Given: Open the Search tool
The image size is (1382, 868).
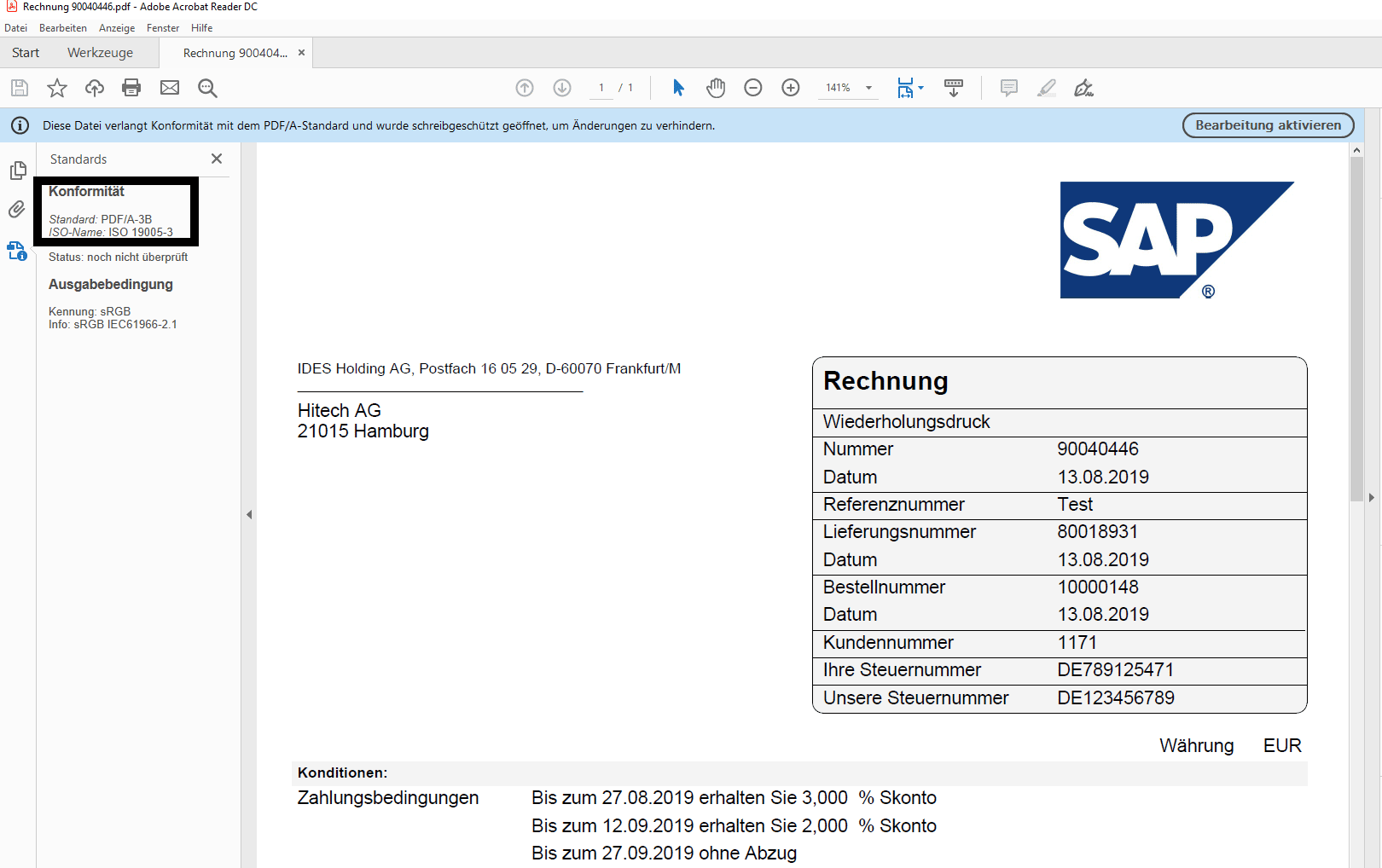Looking at the screenshot, I should [206, 88].
